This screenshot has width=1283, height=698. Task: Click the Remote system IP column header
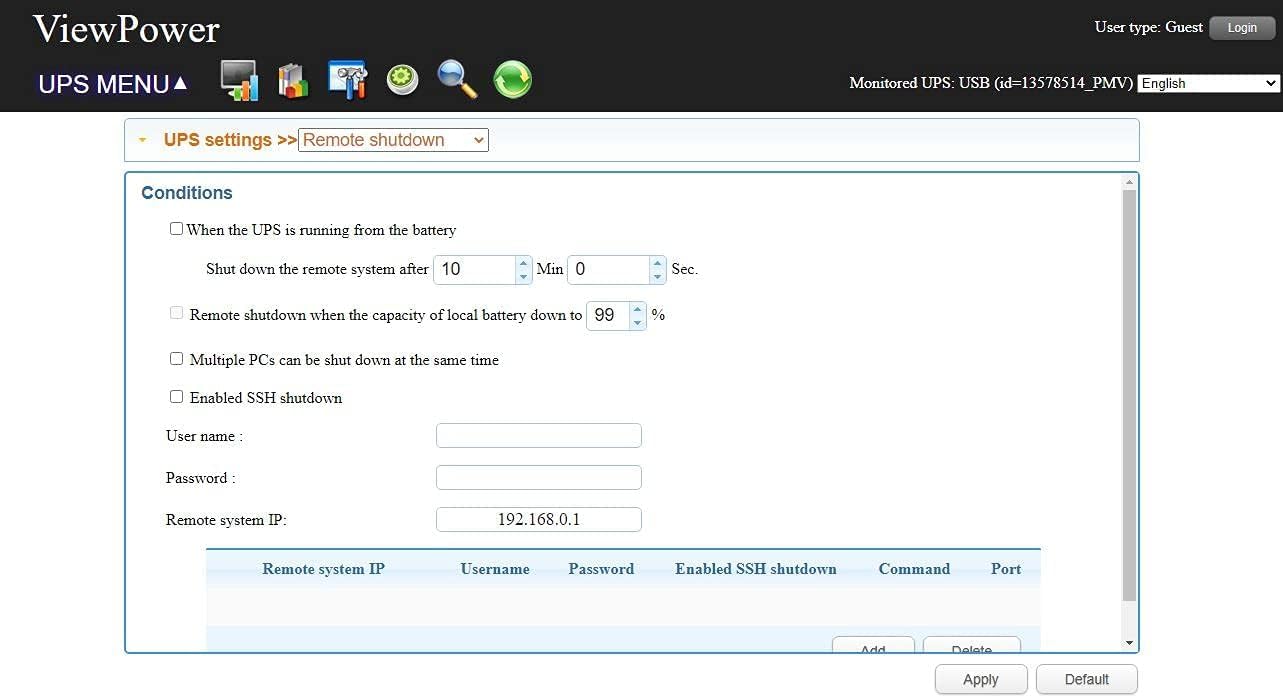[323, 569]
